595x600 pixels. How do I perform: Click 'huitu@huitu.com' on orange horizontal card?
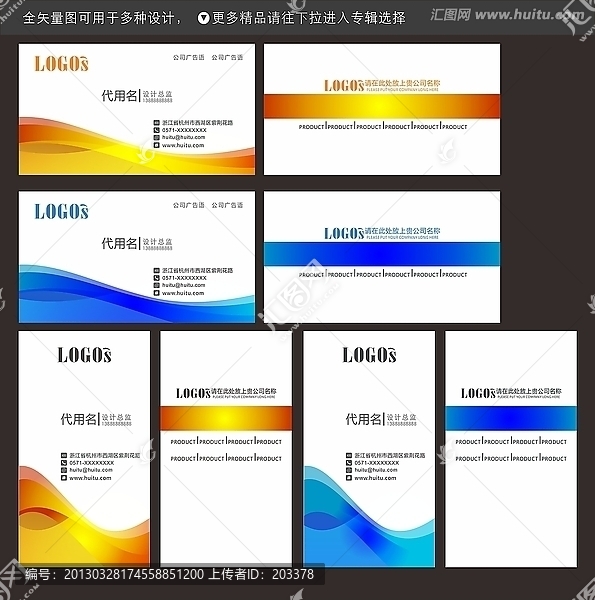coord(184,137)
